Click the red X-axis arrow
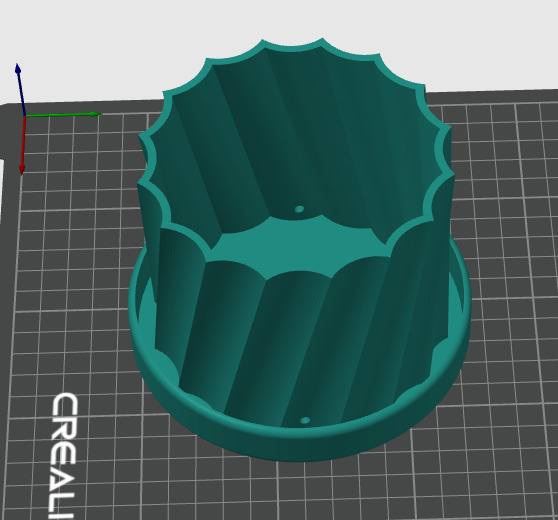The image size is (558, 520). pyautogui.click(x=23, y=146)
